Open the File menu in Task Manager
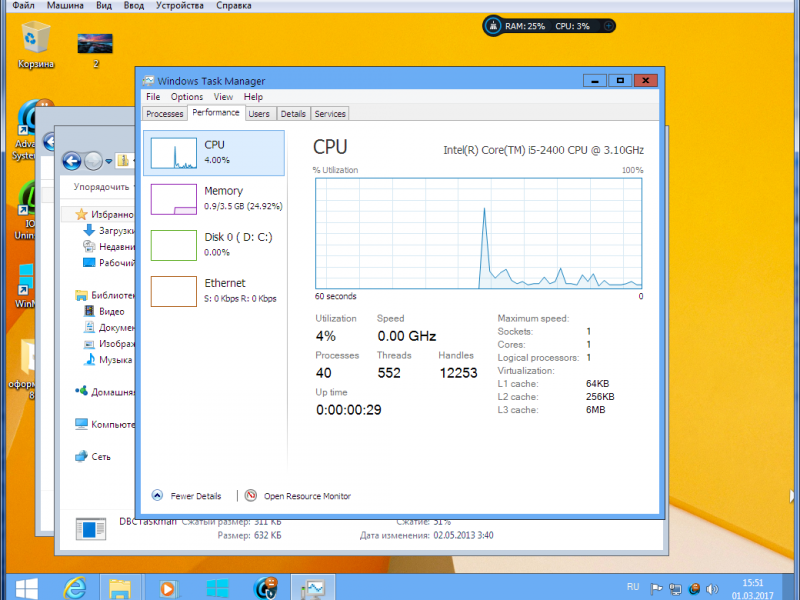The height and width of the screenshot is (600, 800). [153, 97]
